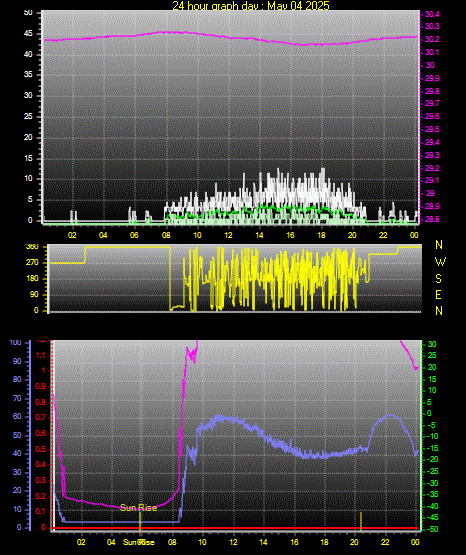The image size is (466, 555).
Task: Click the 14 hour label under the wind speed graph
Action: pos(259,235)
